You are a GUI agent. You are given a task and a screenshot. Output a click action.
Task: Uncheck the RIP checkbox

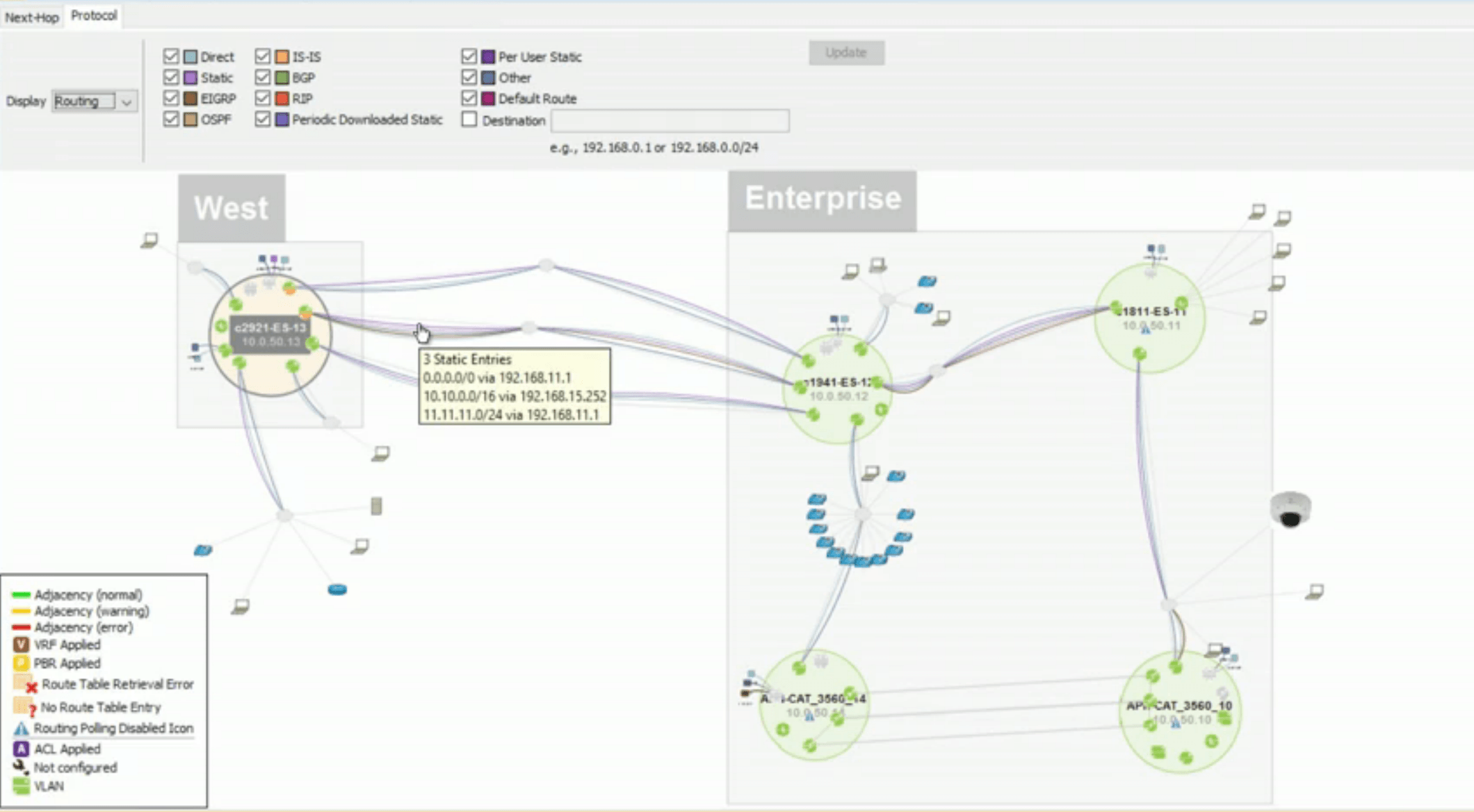click(x=262, y=98)
